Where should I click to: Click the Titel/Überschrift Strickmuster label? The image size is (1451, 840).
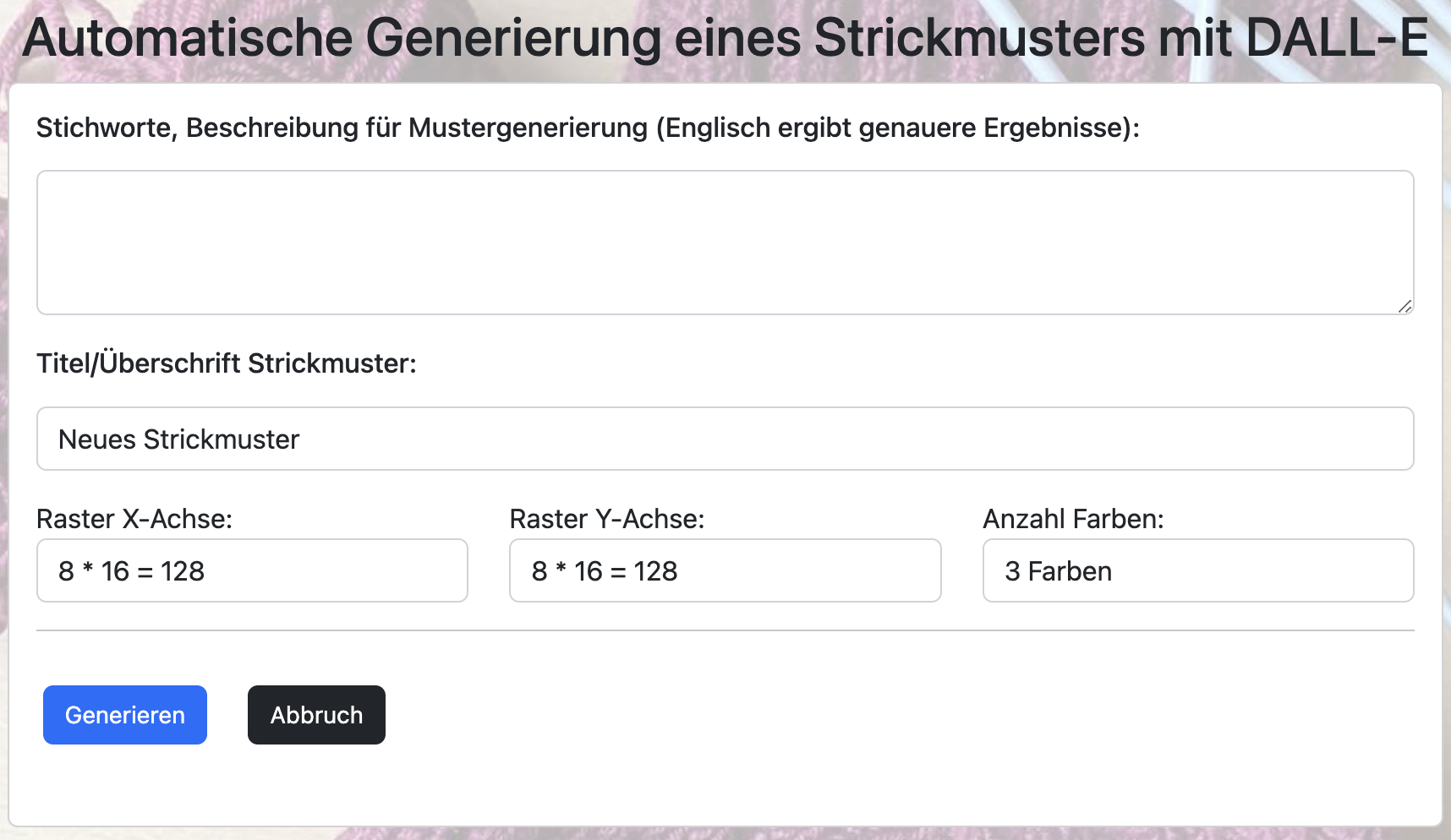(227, 363)
